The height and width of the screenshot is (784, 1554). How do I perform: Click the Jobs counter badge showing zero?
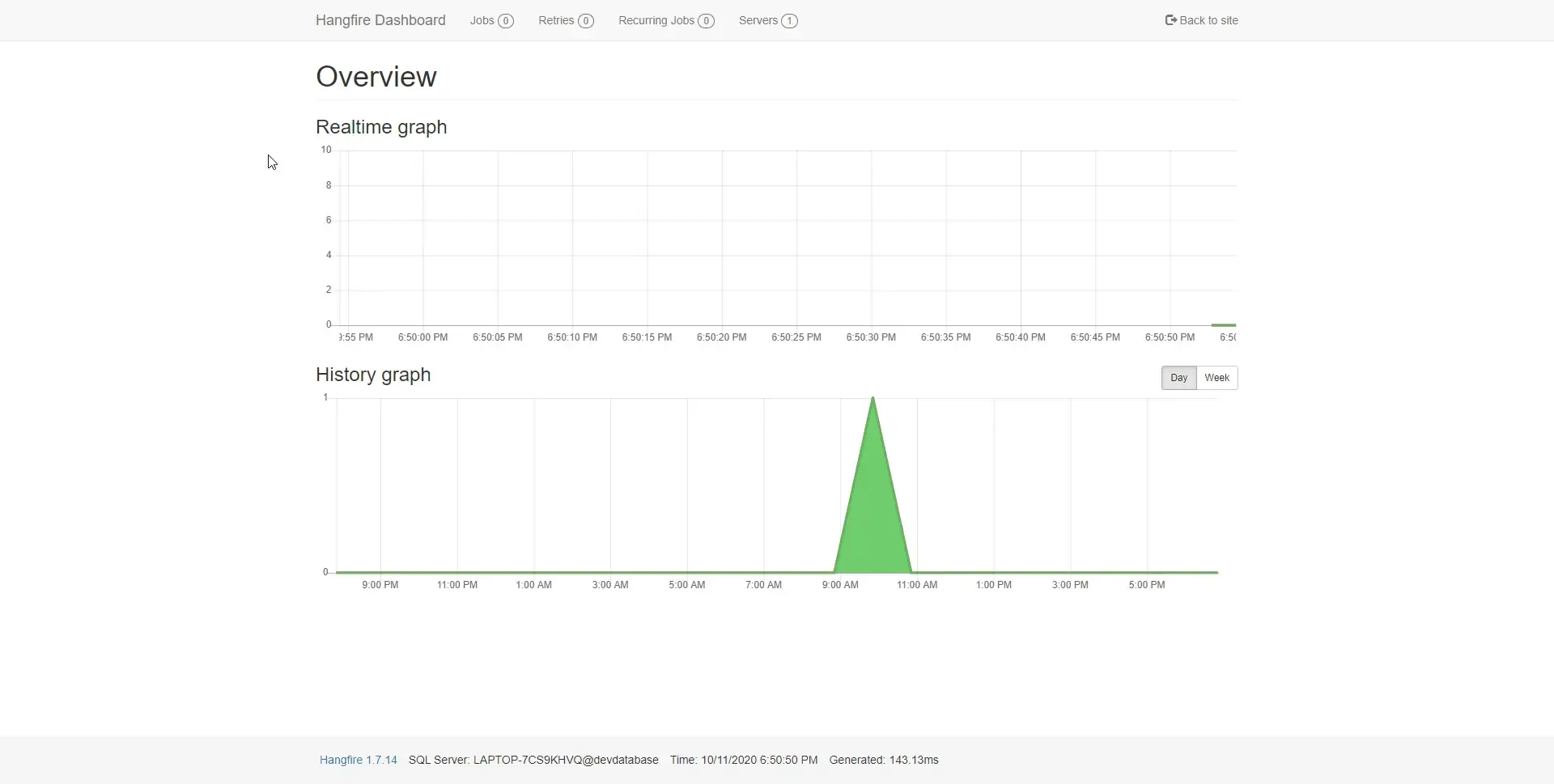point(507,20)
